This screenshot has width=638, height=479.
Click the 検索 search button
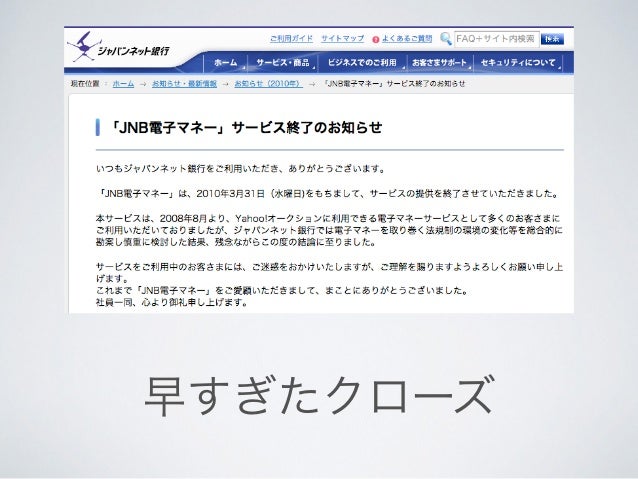pos(552,39)
